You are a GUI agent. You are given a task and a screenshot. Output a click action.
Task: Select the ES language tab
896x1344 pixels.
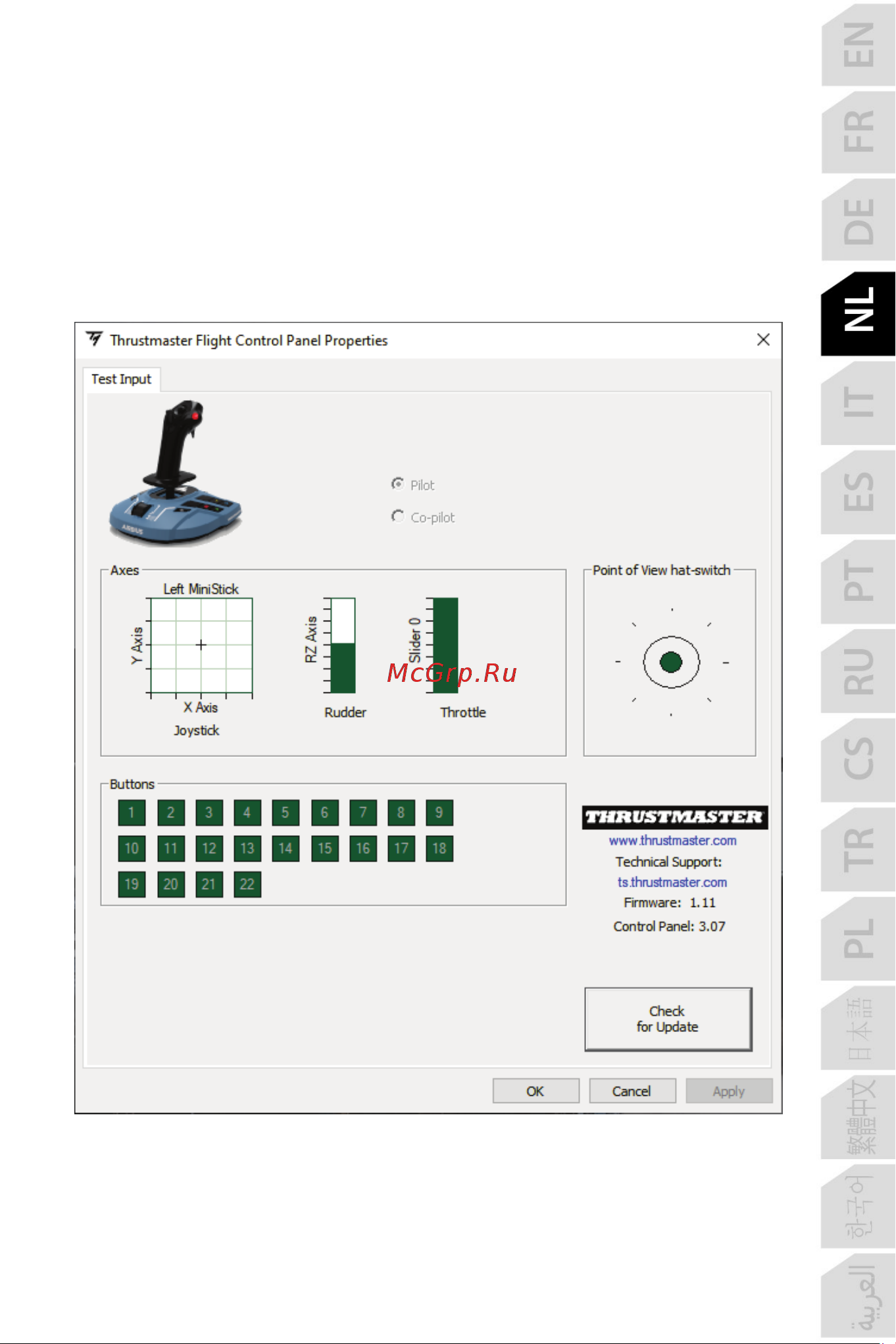pos(859,491)
